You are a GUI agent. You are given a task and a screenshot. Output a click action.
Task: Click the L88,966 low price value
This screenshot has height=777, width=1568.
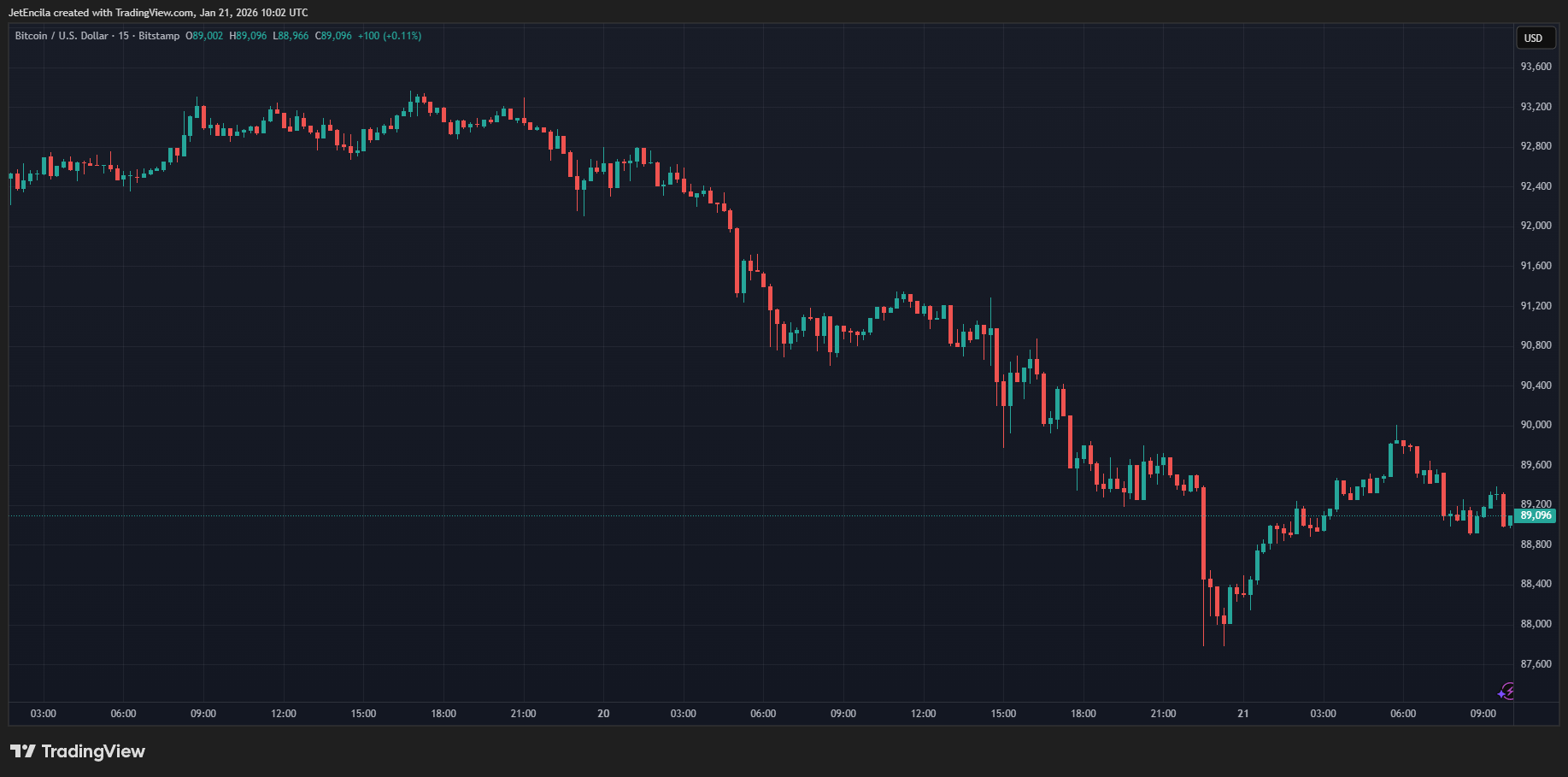coord(291,36)
